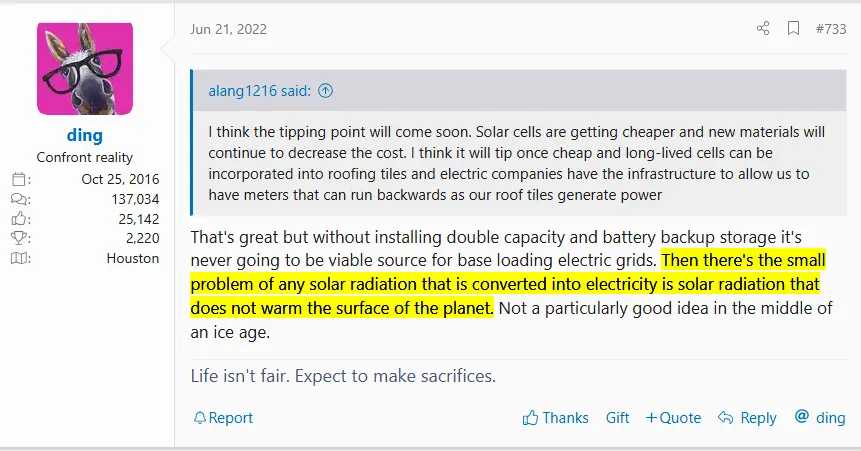This screenshot has width=861, height=451.
Task: Click the messages count speech bubble icon
Action: click(20, 199)
